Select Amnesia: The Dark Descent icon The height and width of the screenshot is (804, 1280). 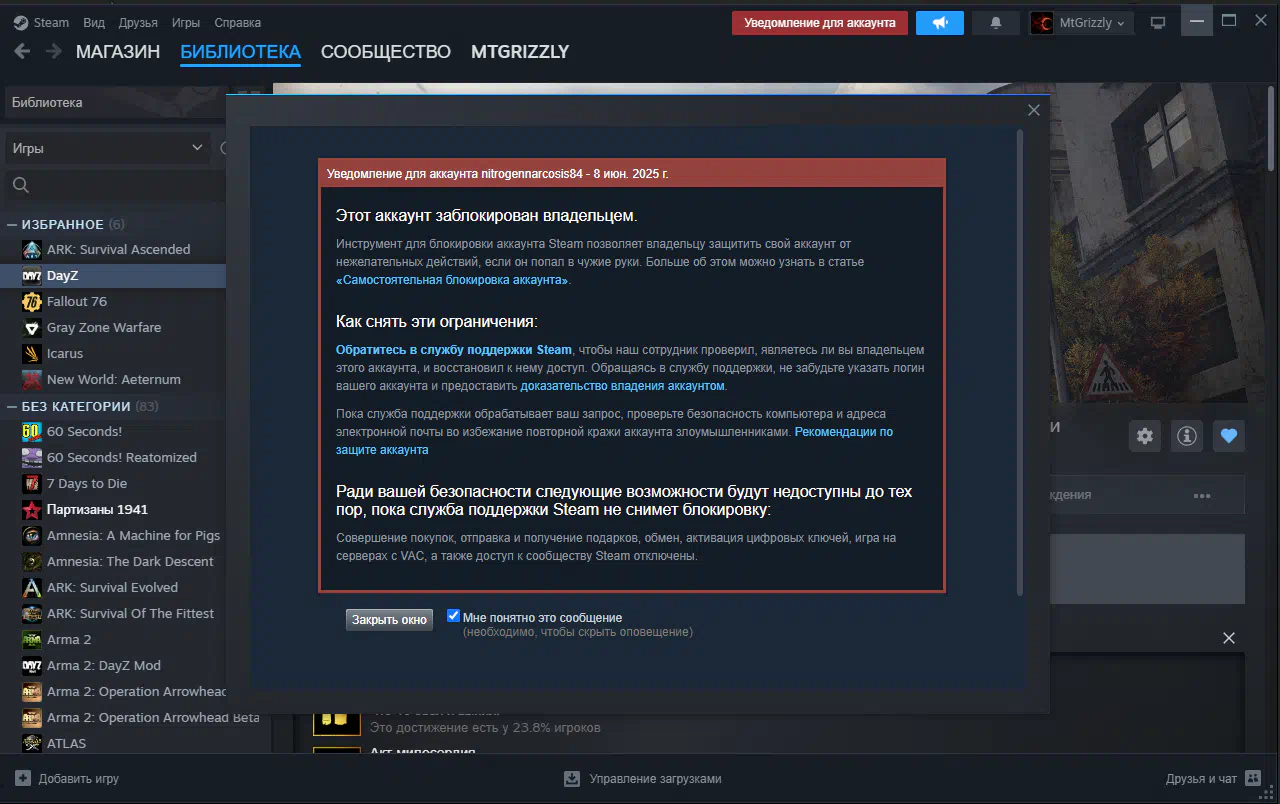click(31, 561)
